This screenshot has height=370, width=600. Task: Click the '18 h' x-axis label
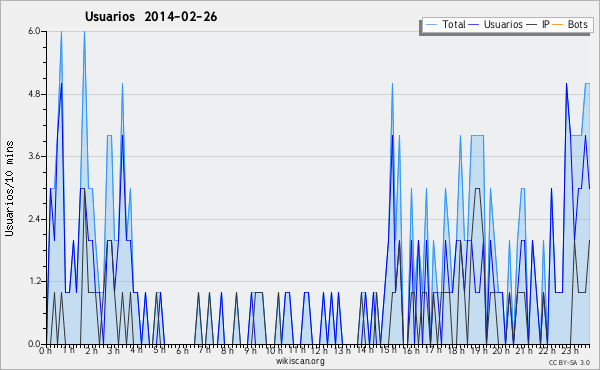pyautogui.click(x=456, y=350)
